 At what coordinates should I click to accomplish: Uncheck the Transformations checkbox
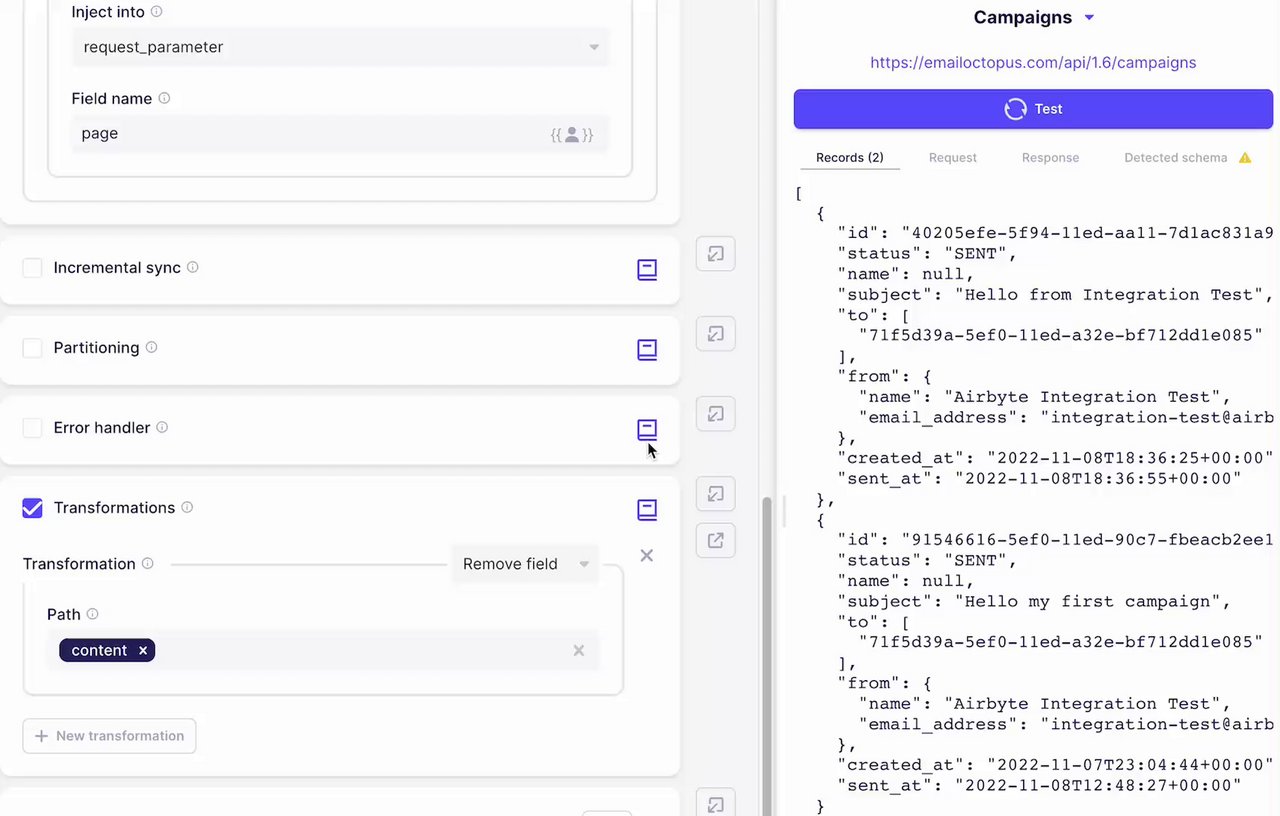coord(33,508)
